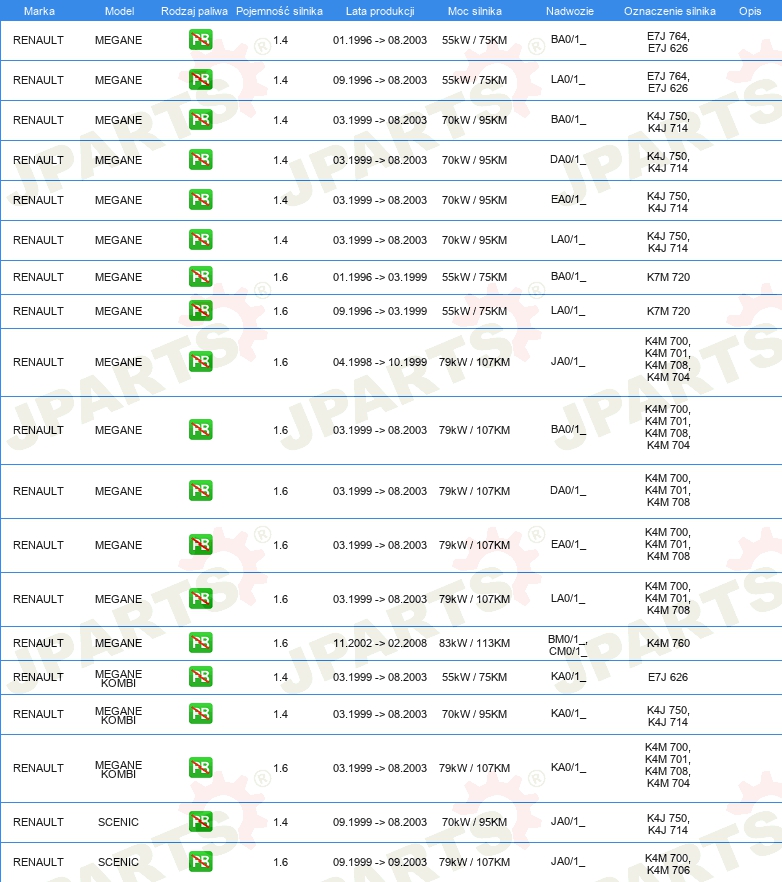Click the lone E7J 626 code in the Kombi row
Image resolution: width=782 pixels, height=882 pixels.
click(668, 677)
